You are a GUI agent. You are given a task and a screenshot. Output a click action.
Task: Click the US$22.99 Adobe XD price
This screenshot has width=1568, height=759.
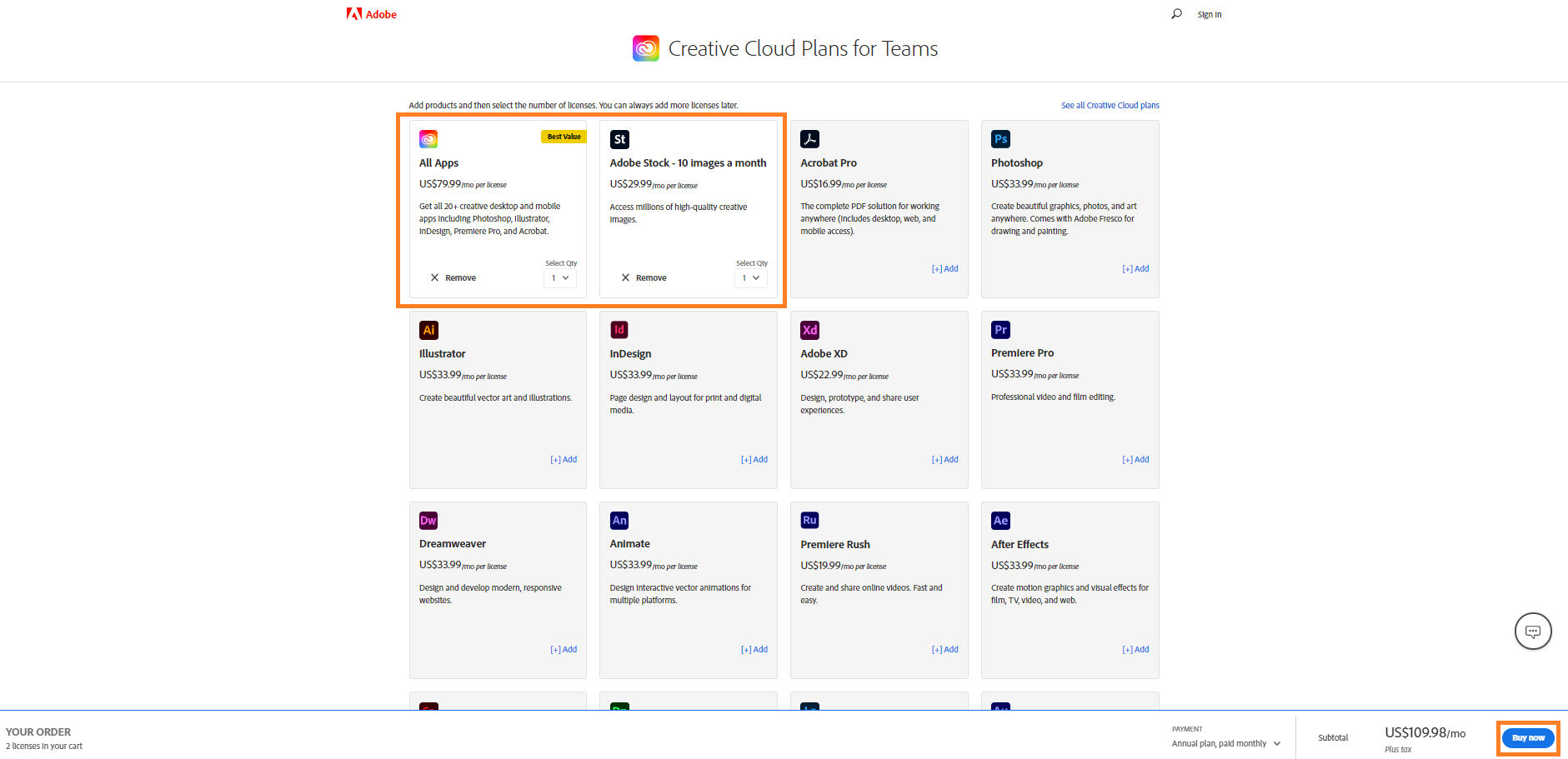(x=822, y=375)
